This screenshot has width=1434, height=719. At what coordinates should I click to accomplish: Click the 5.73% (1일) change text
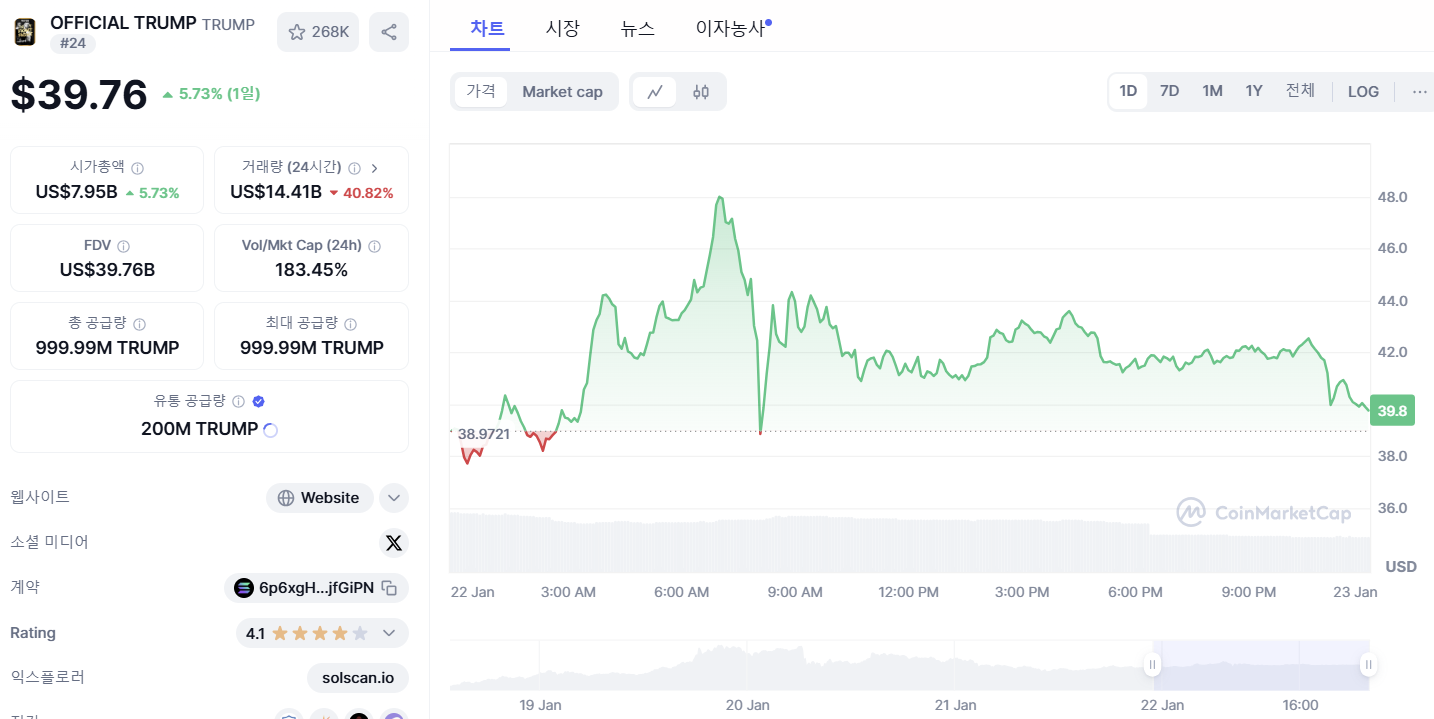[219, 93]
